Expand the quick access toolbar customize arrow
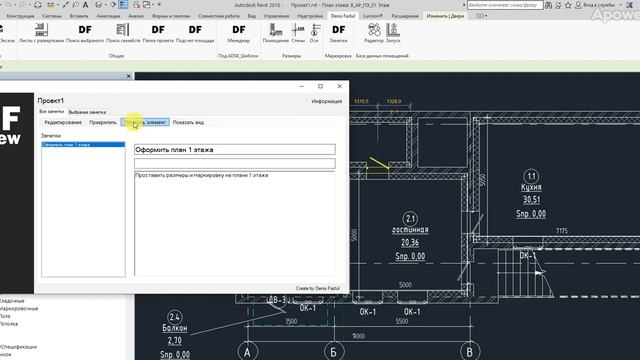640x360 pixels. tap(159, 5)
